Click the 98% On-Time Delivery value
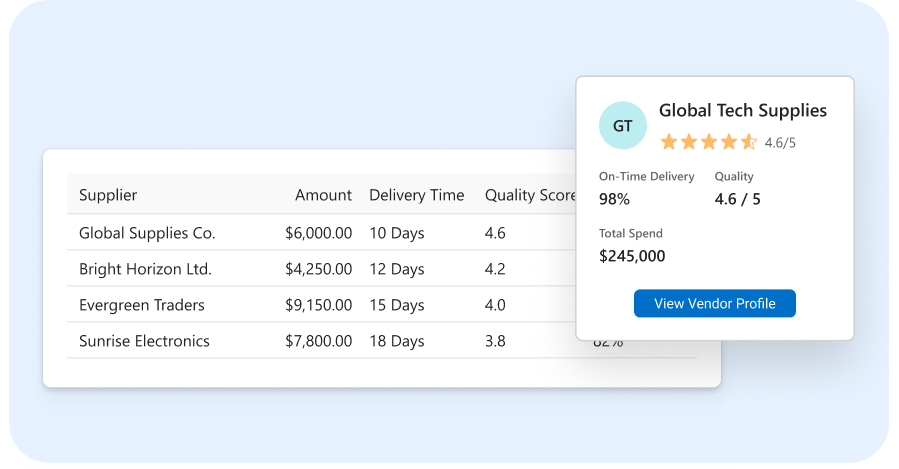The width and height of the screenshot is (899, 469). [614, 199]
